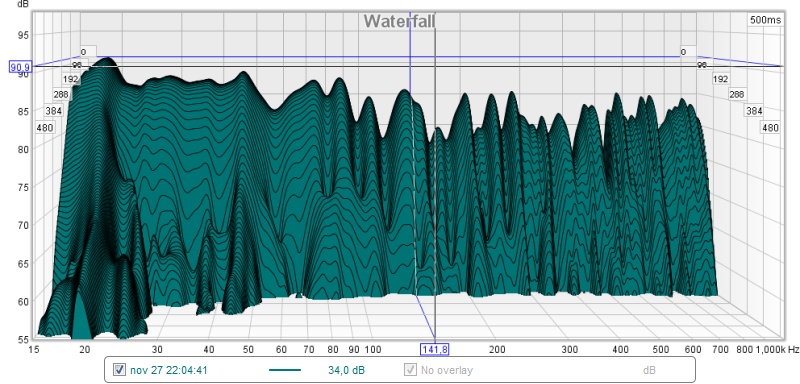Click the right time axis label 192
This screenshot has width=800, height=384.
pyautogui.click(x=720, y=79)
